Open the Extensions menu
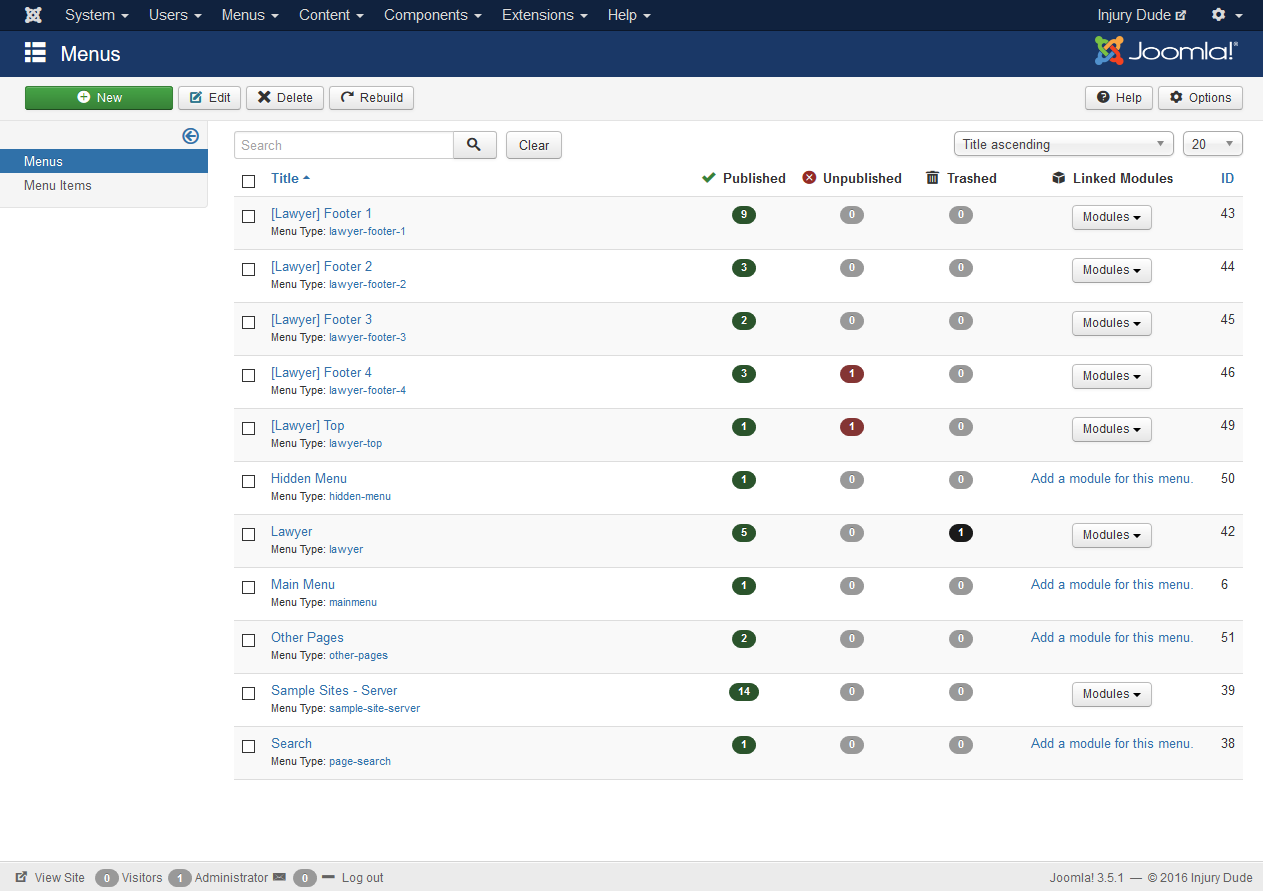 [x=544, y=15]
